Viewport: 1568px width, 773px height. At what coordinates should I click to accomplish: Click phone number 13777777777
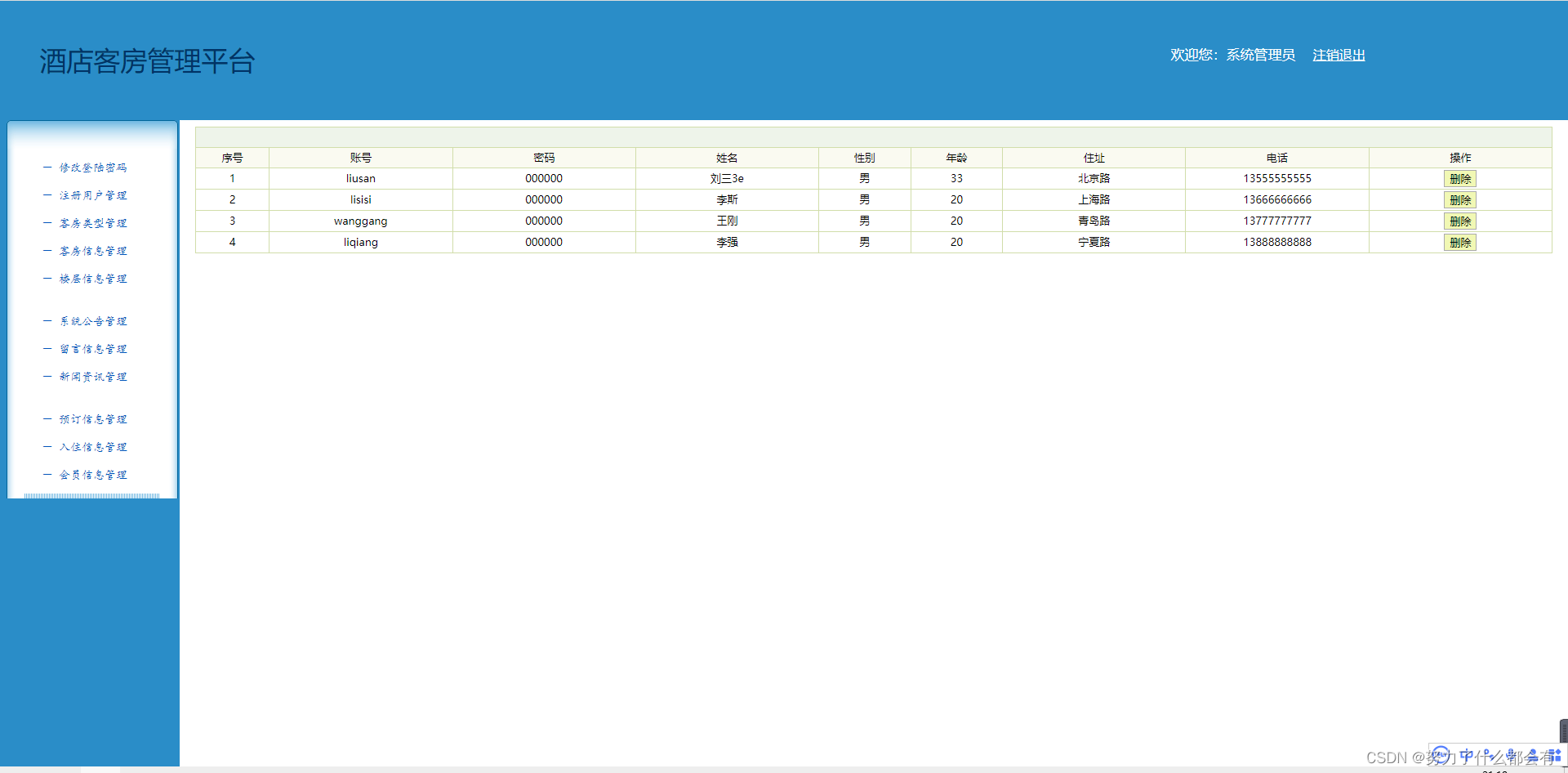coord(1277,221)
